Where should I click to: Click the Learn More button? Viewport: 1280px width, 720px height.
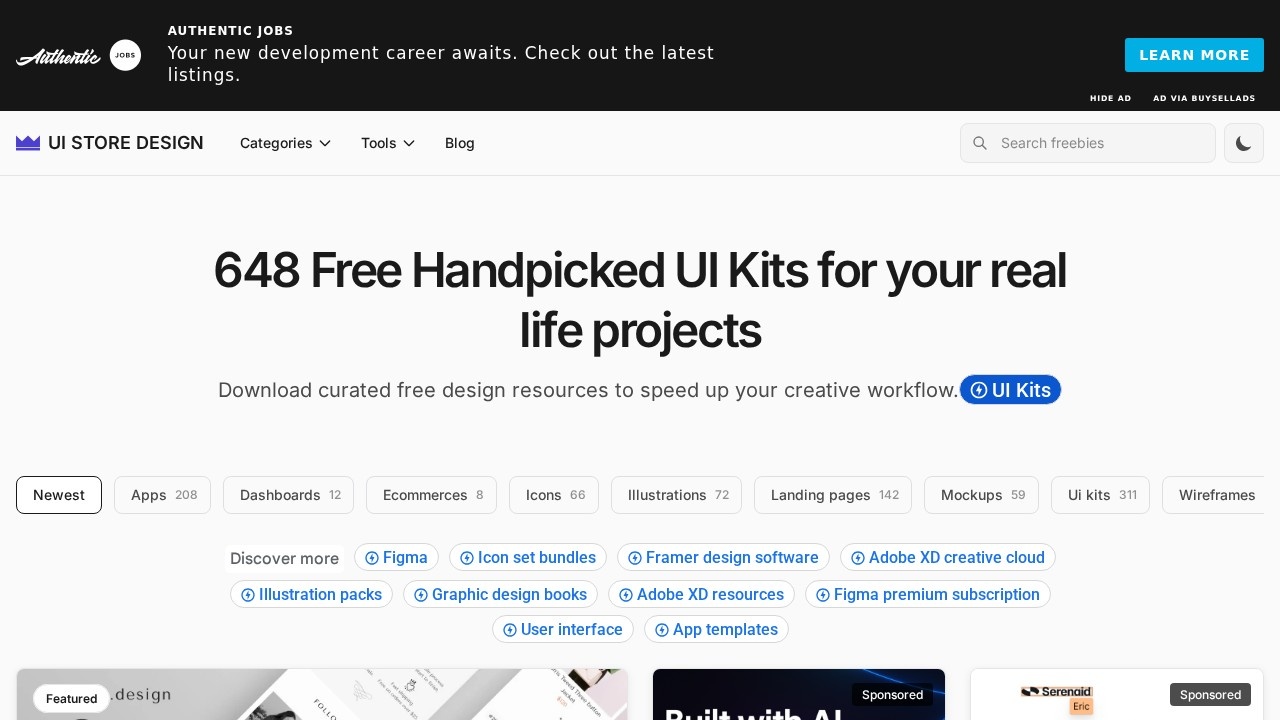click(1194, 55)
